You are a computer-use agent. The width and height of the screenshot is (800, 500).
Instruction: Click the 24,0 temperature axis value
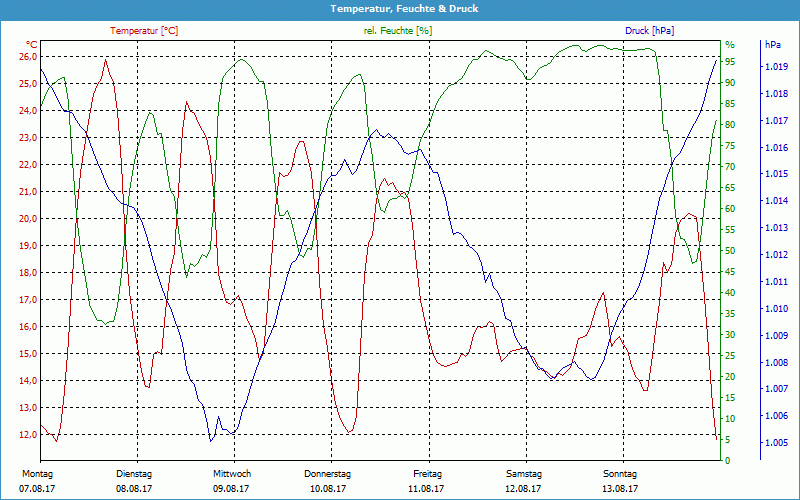point(28,111)
